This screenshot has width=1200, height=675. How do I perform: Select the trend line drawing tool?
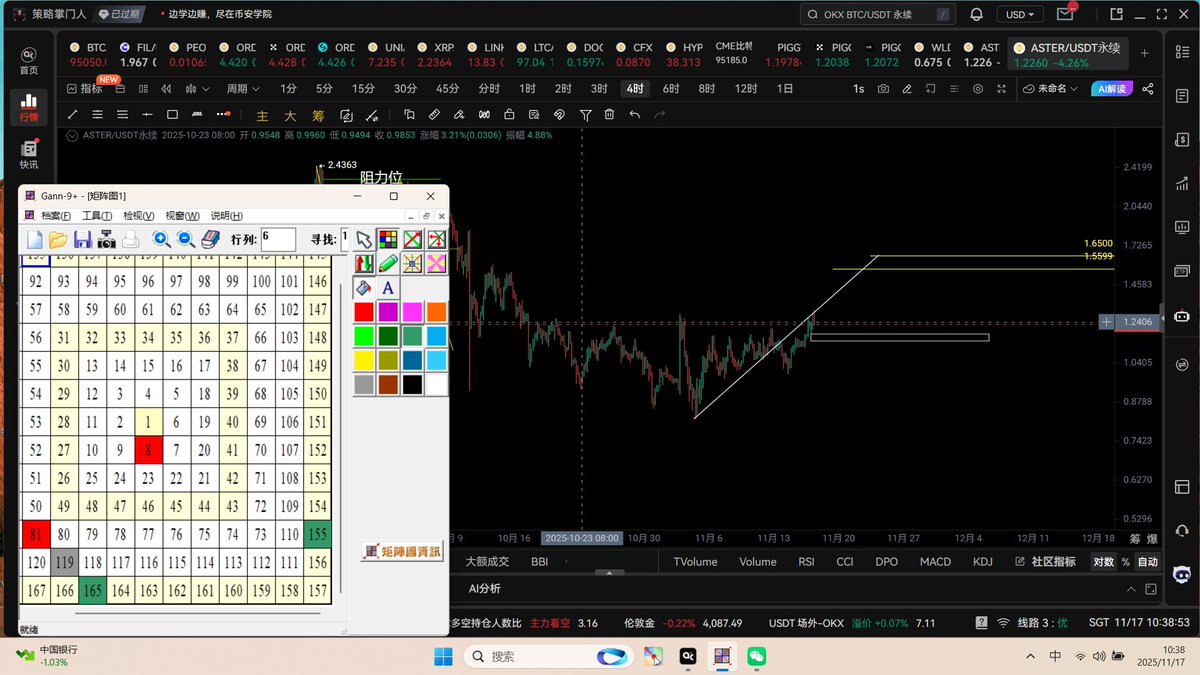point(72,115)
